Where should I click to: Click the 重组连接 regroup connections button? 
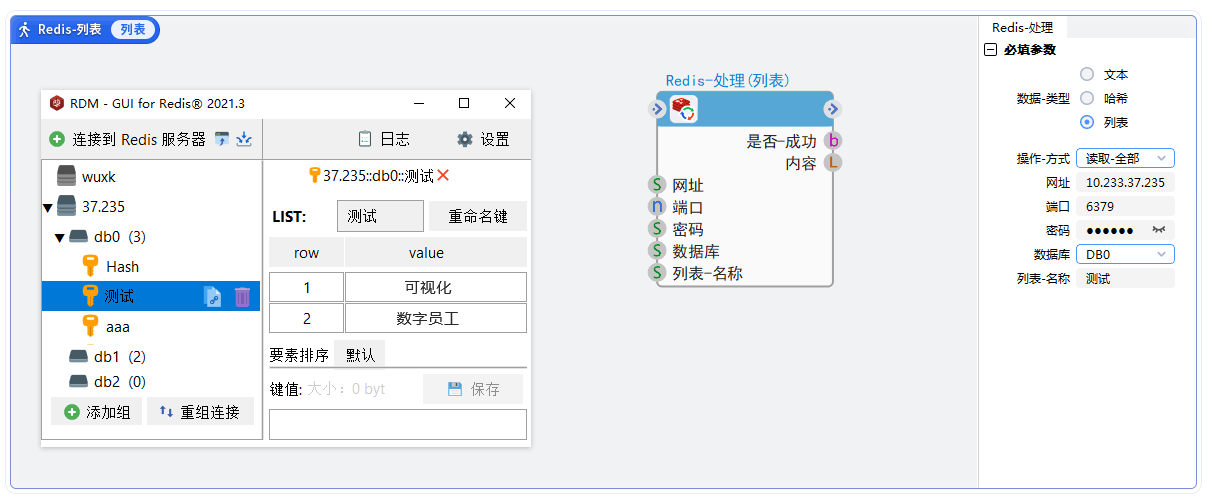pos(200,412)
